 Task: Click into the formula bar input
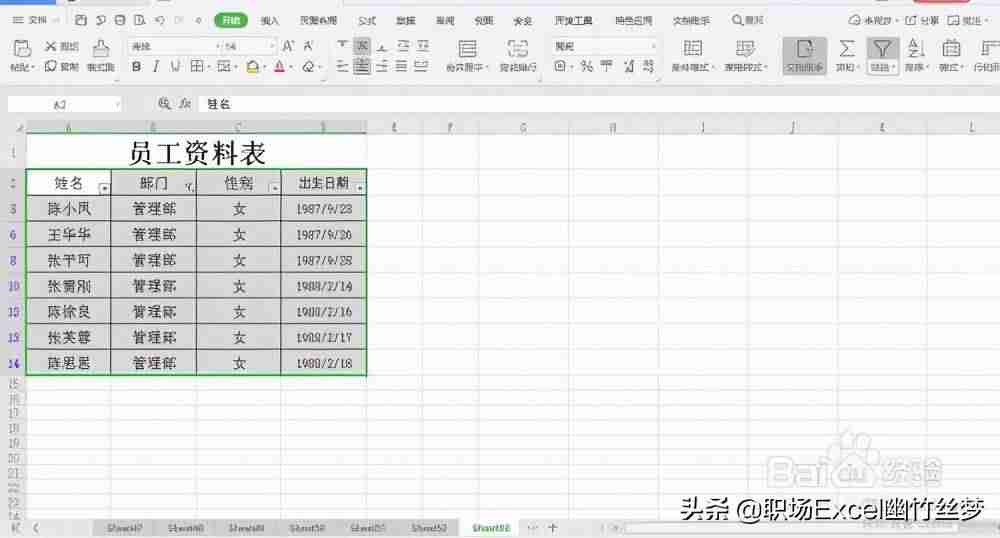coord(598,104)
